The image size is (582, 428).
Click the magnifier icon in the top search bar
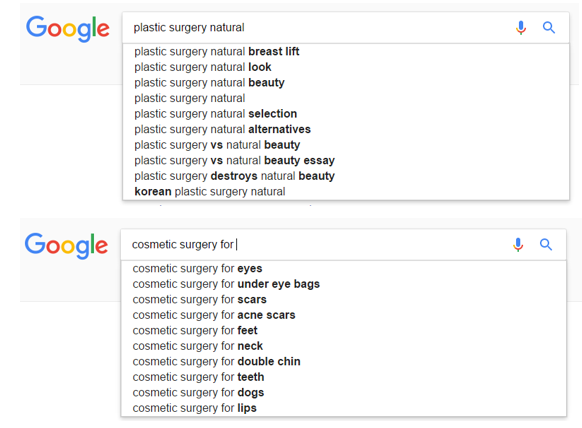click(x=549, y=27)
